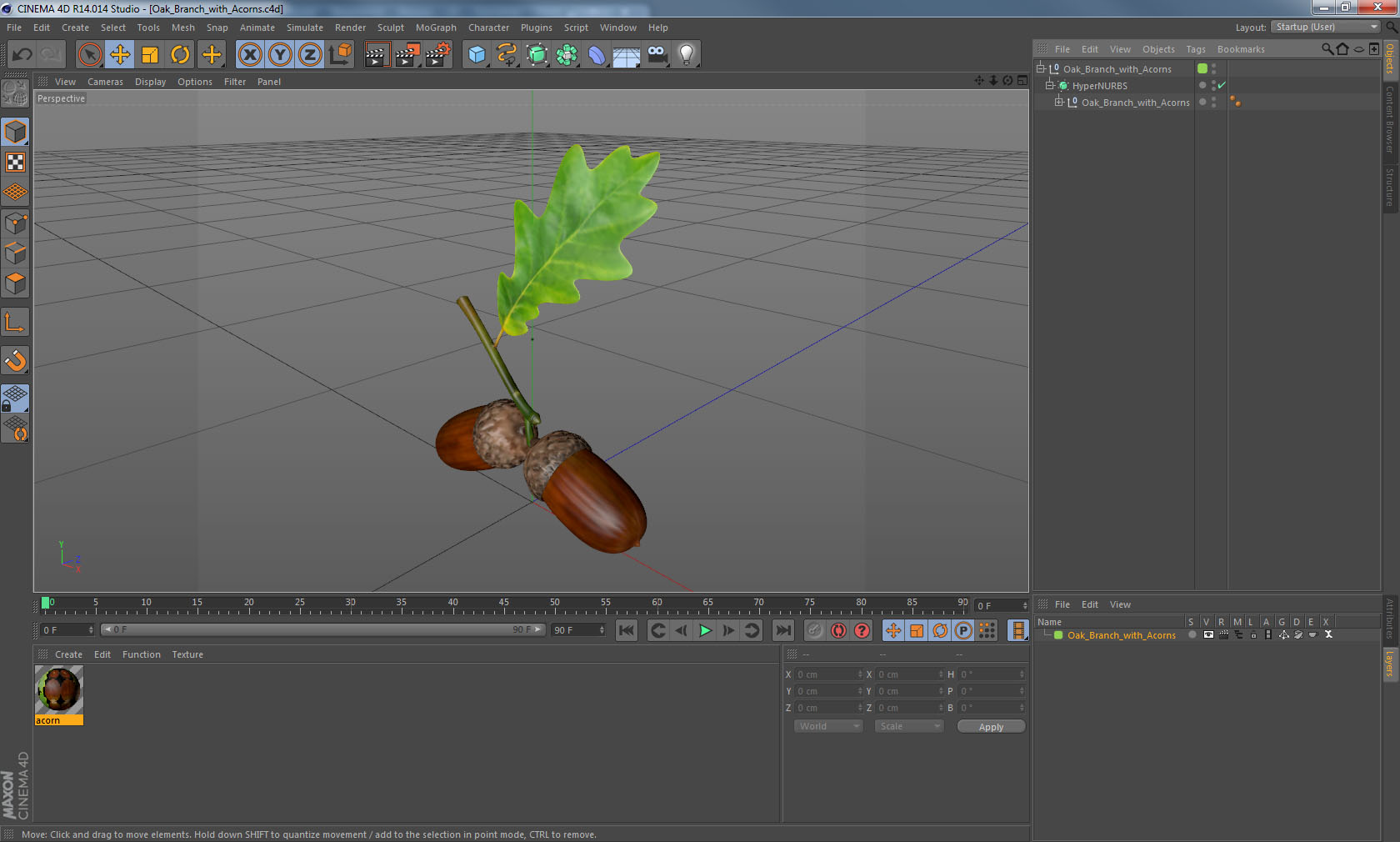Image resolution: width=1400 pixels, height=842 pixels.
Task: Go to end of animation
Action: (783, 630)
